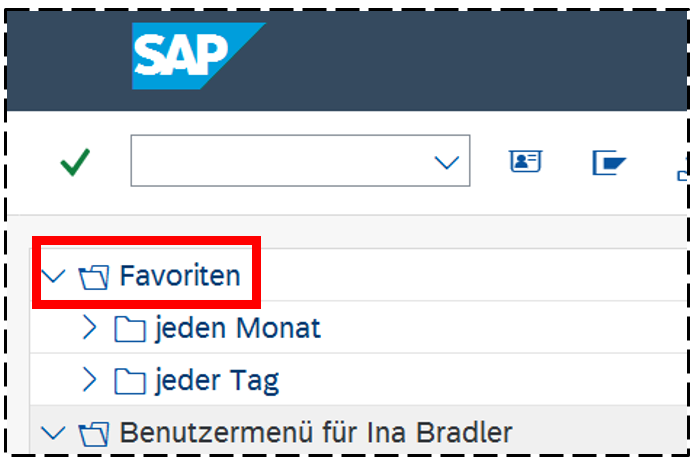Click the Benutzermenü open folder icon
This screenshot has width=693, height=462.
coord(93,433)
